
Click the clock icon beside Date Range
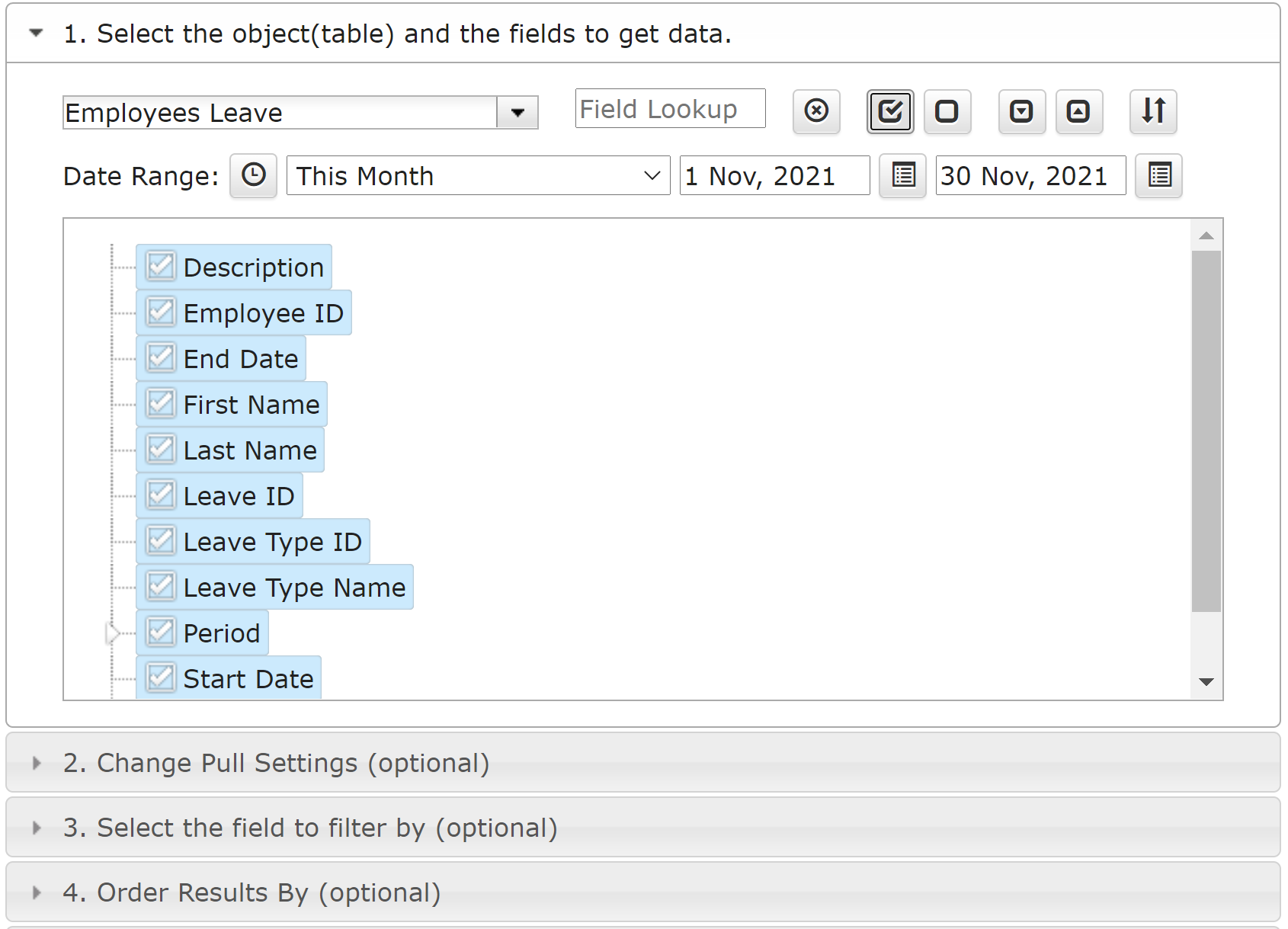(254, 176)
